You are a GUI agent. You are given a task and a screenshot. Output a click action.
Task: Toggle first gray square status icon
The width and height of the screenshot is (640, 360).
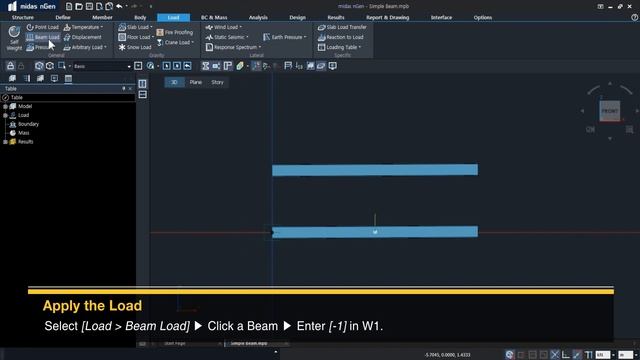(x=521, y=355)
